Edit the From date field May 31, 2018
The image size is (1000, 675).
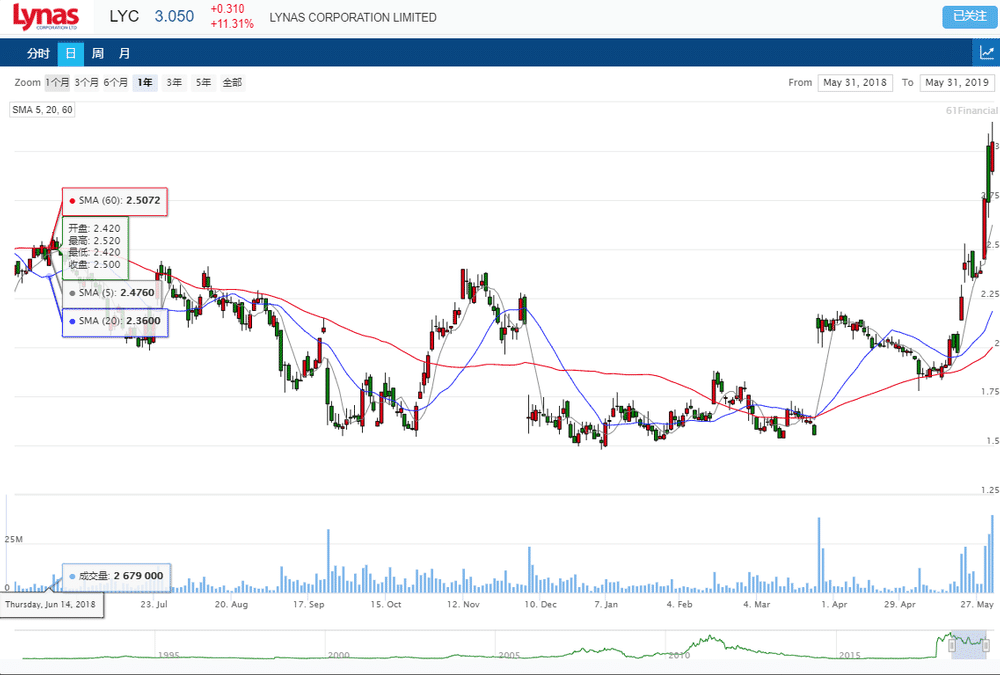855,82
